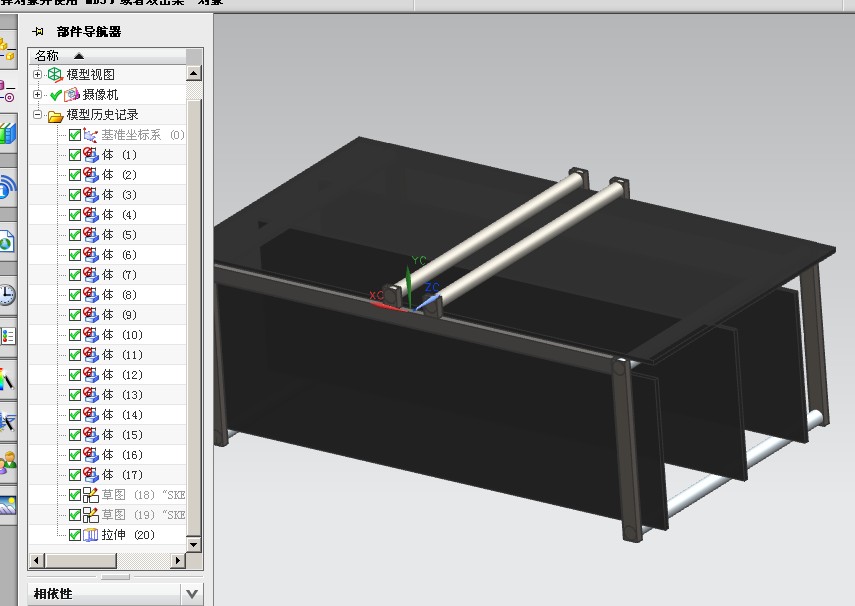The height and width of the screenshot is (606, 855).
Task: Expand the 模型视图 tree node
Action: (x=37, y=74)
